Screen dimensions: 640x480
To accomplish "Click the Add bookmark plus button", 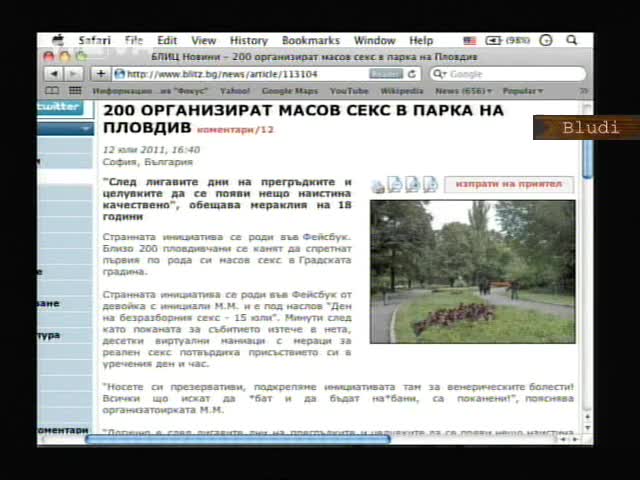I will click(x=100, y=74).
